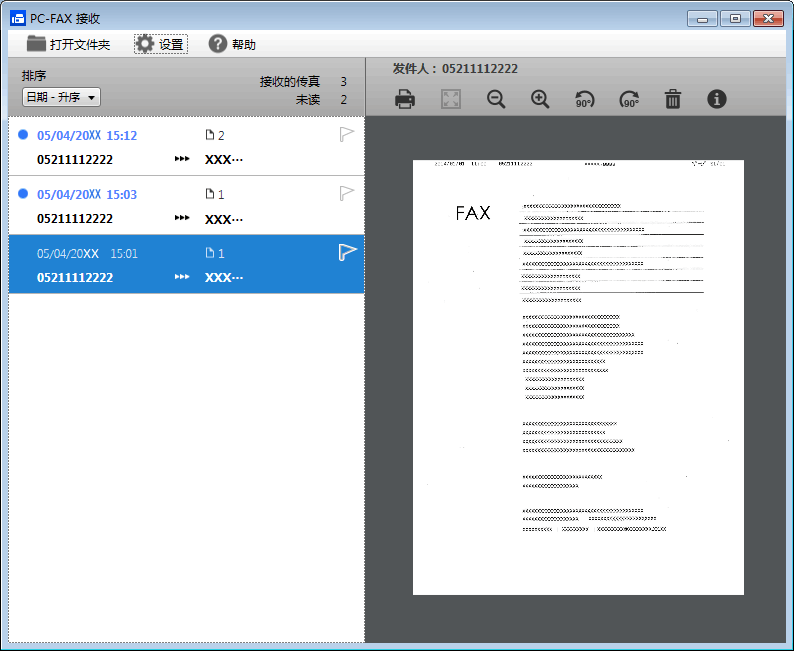
Task: Maximize the PC-FAX window
Action: (x=734, y=18)
